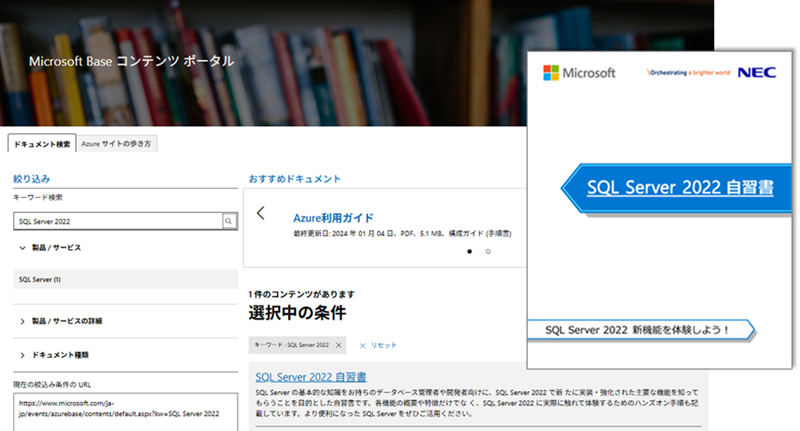Screen dimensions: 800x431
Task: Click the 絞り込み heading
Action: [32, 179]
